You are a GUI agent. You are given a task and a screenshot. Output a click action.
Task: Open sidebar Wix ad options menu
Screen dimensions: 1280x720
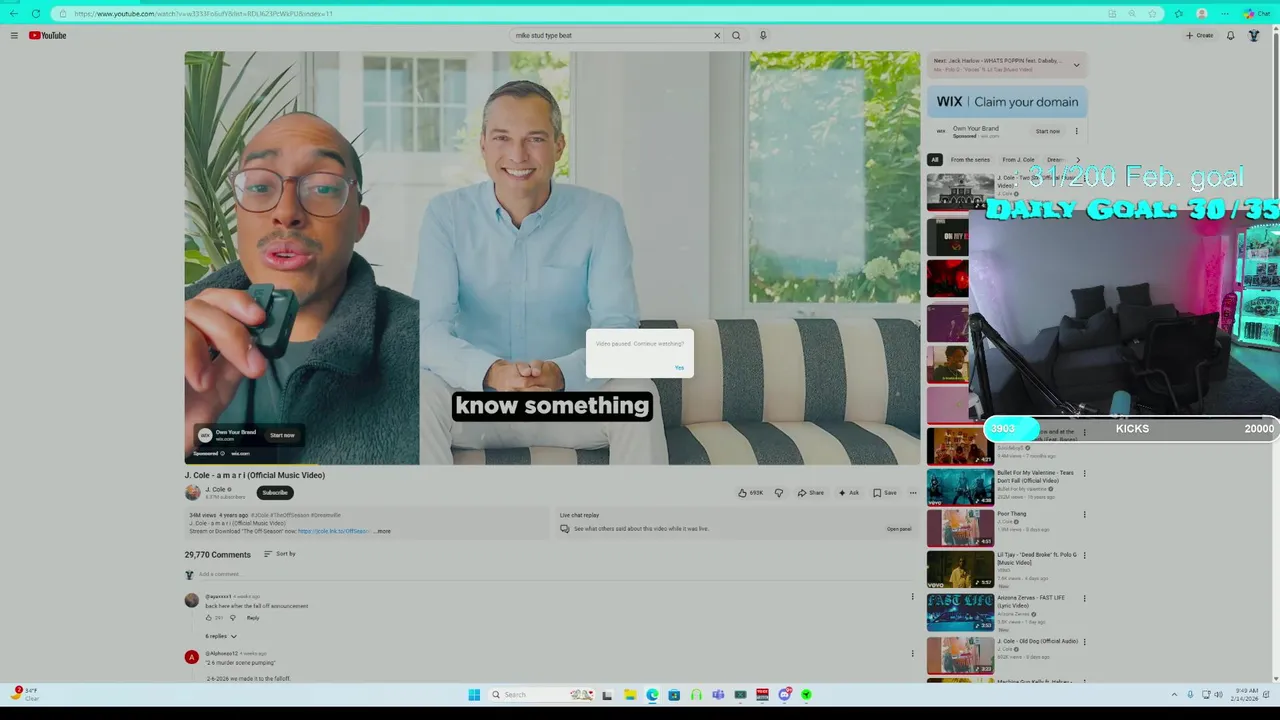click(1077, 131)
